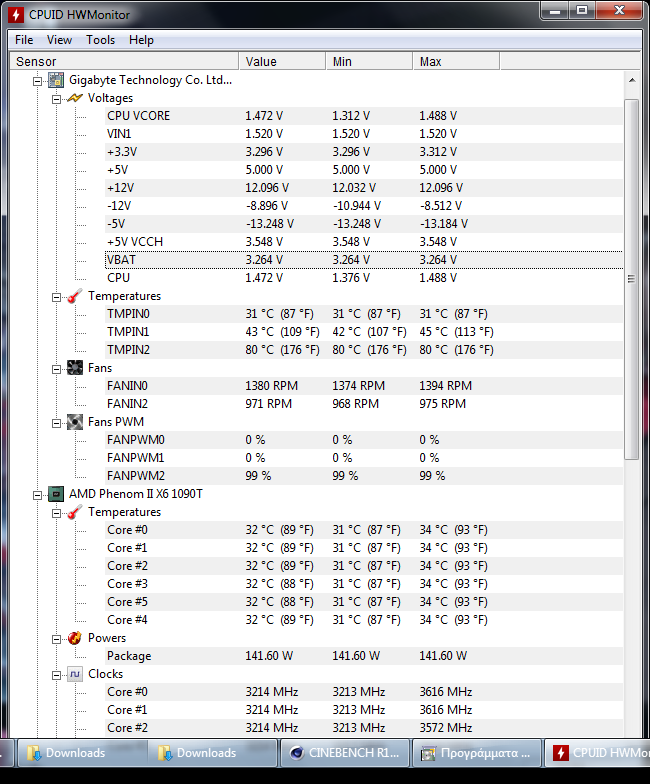Click the Min column header

[369, 62]
